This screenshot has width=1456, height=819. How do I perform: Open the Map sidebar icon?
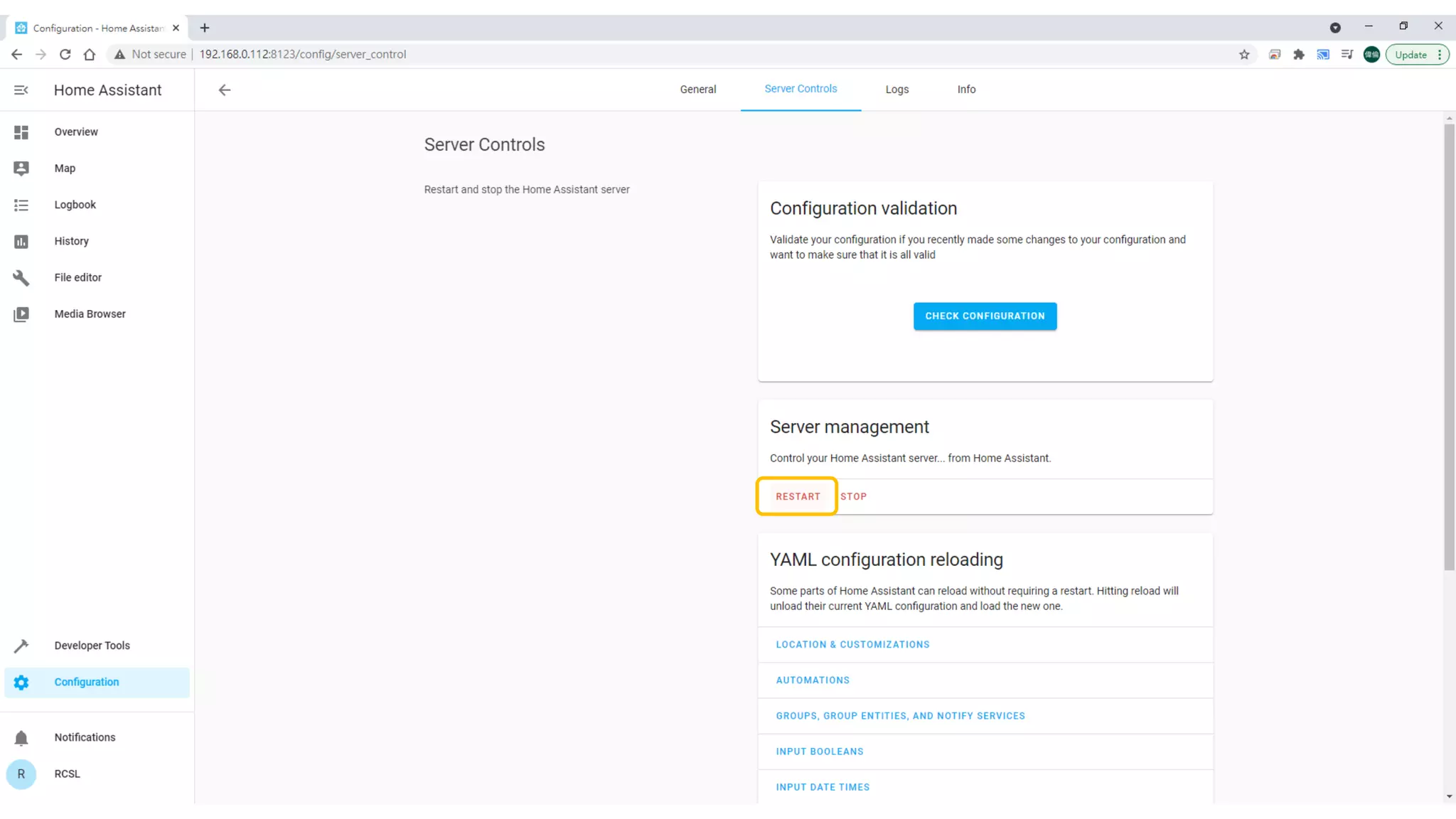point(21,168)
